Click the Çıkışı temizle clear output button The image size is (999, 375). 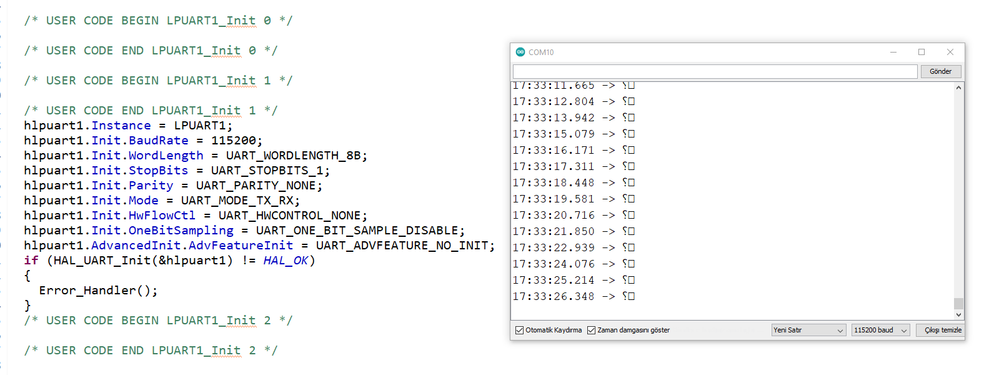click(940, 330)
